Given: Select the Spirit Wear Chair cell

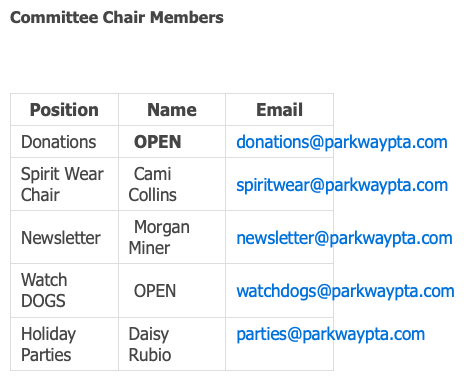Looking at the screenshot, I should click(x=64, y=184).
